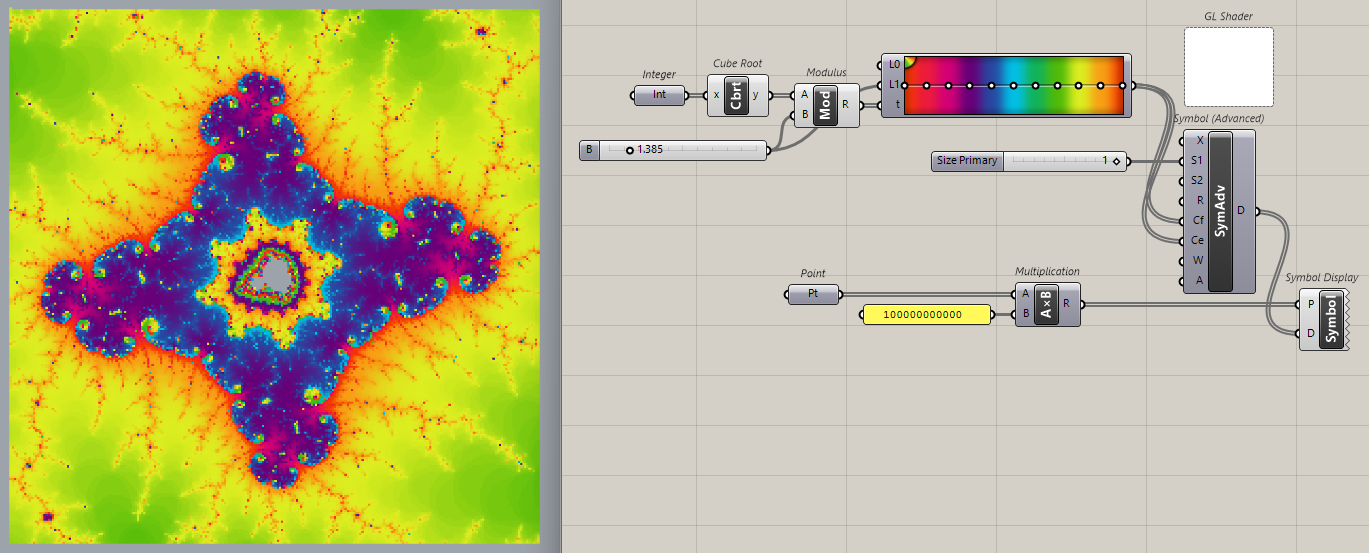
Task: Click the gradient preset corner icon
Action: (x=910, y=61)
